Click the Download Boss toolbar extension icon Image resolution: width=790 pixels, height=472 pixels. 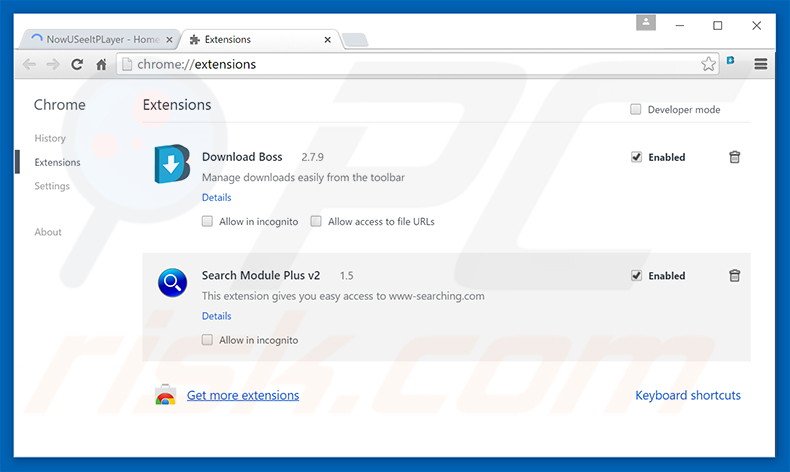(731, 60)
